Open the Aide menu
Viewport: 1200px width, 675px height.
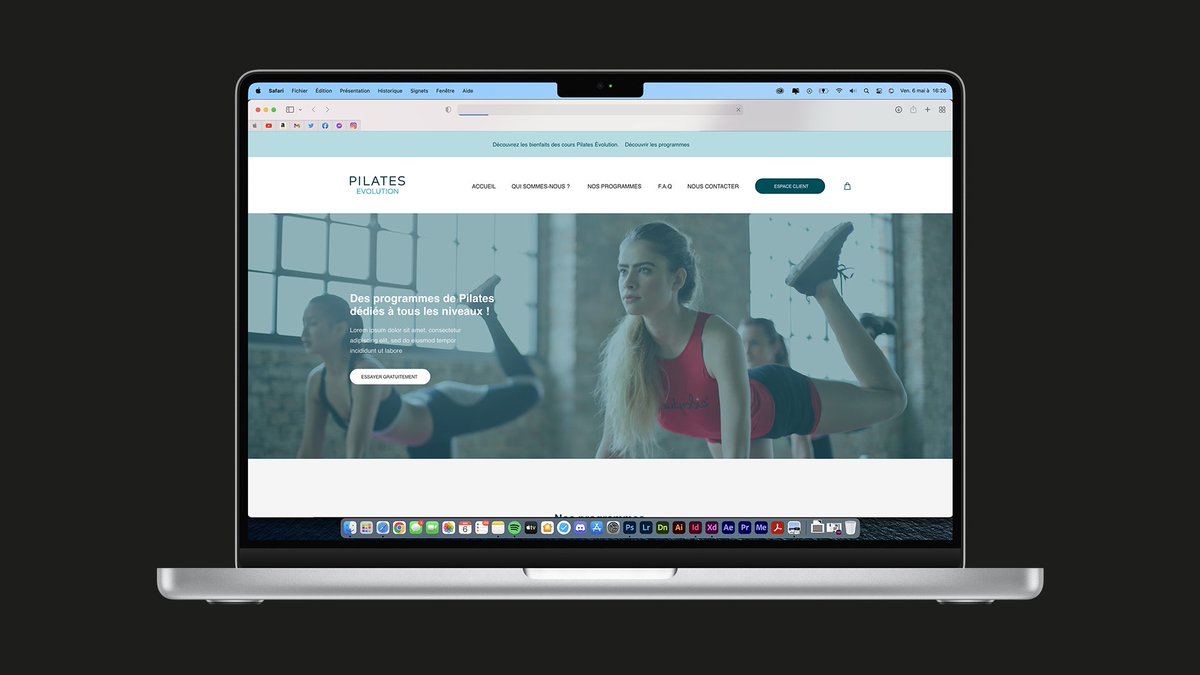[468, 91]
